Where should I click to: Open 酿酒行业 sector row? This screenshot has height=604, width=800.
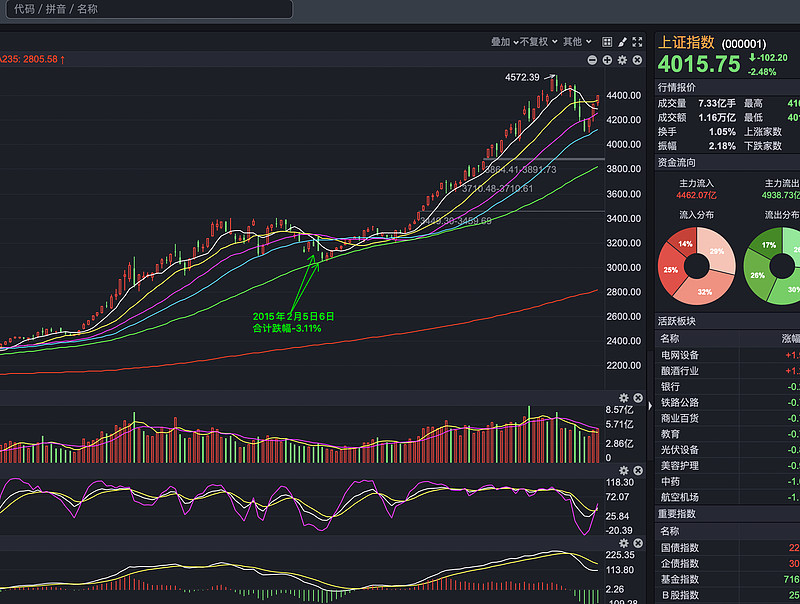tap(680, 371)
